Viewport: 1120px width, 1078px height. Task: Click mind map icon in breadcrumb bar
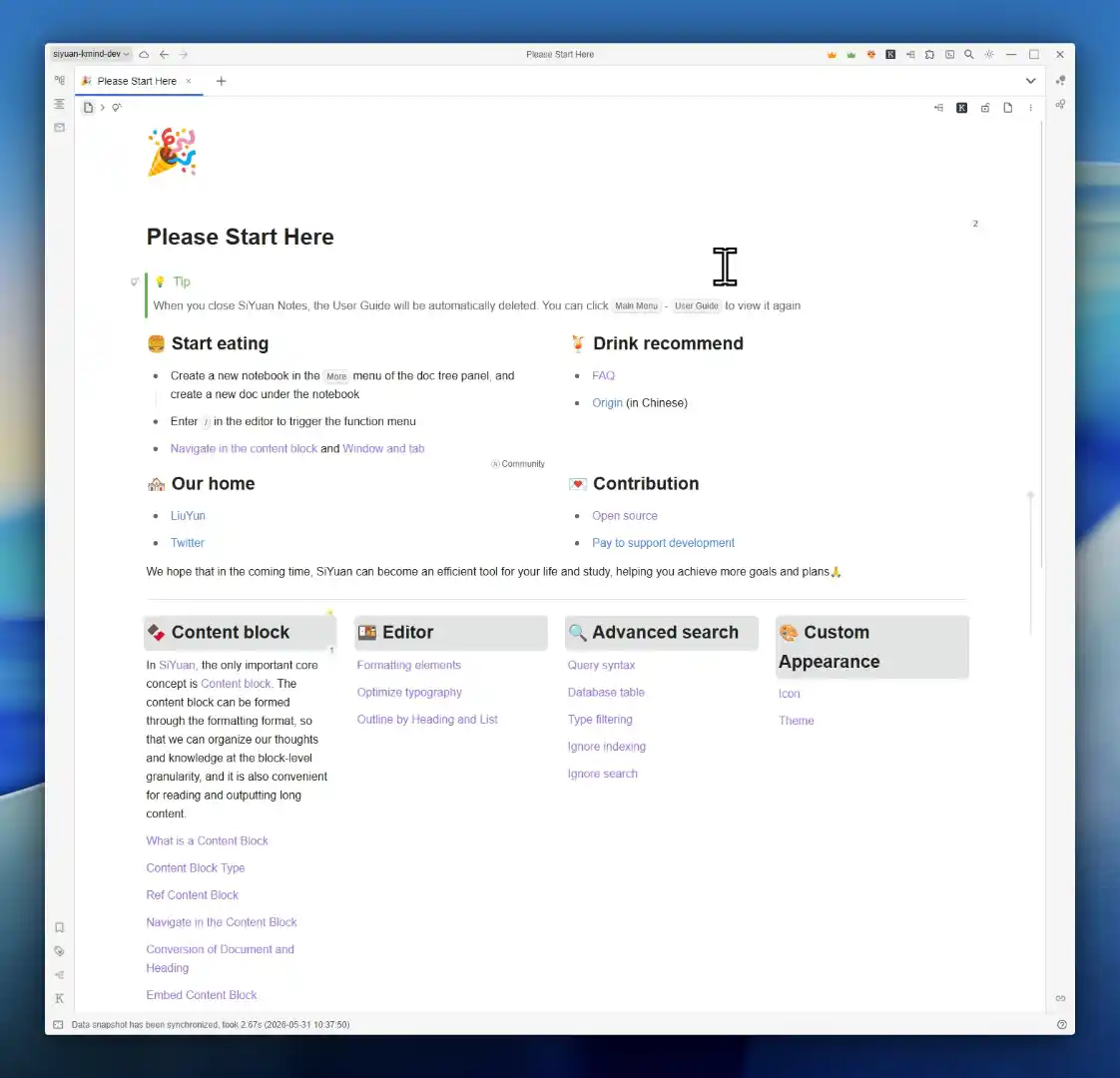coord(938,108)
